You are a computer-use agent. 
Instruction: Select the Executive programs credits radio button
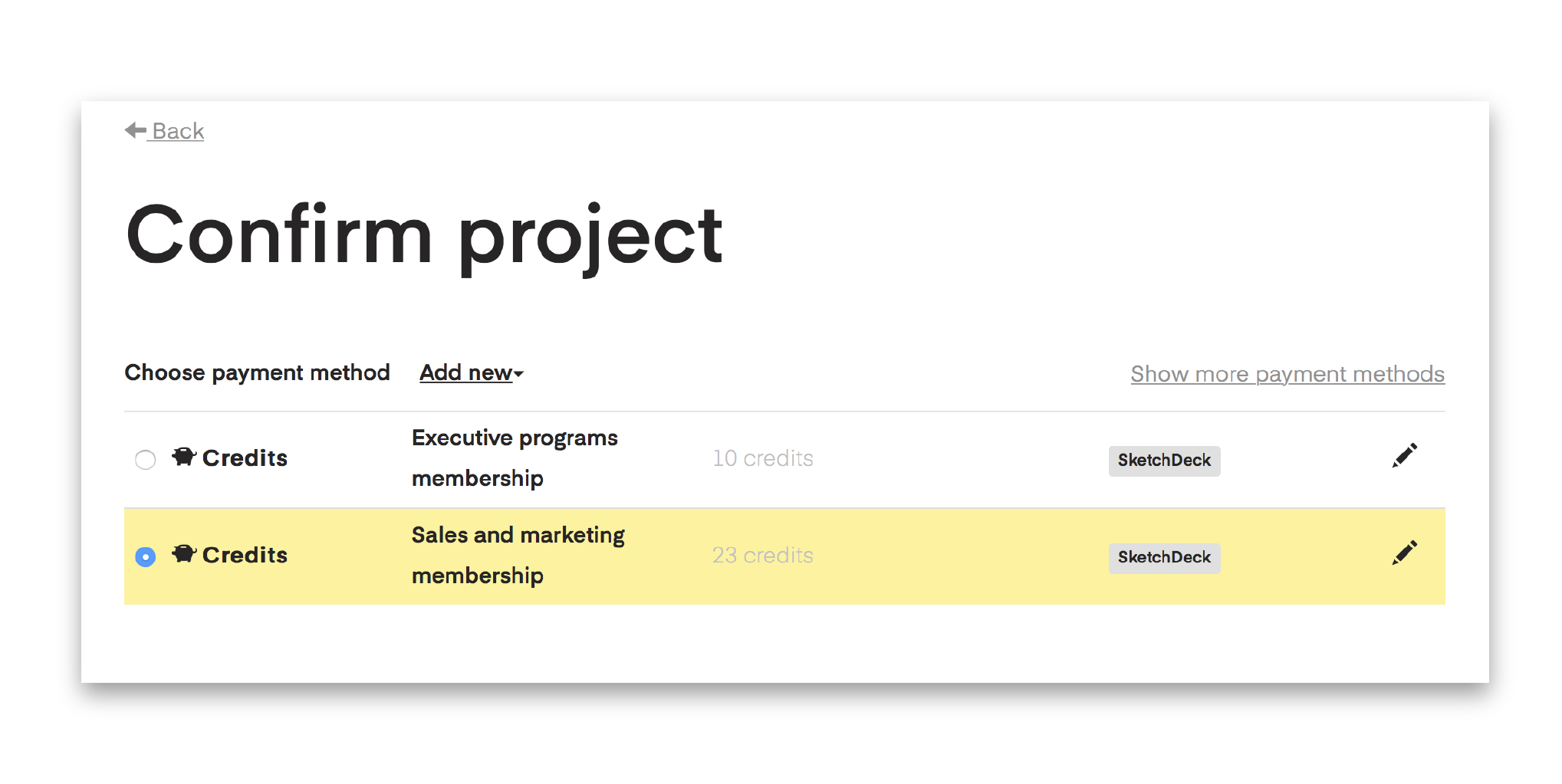(x=145, y=460)
